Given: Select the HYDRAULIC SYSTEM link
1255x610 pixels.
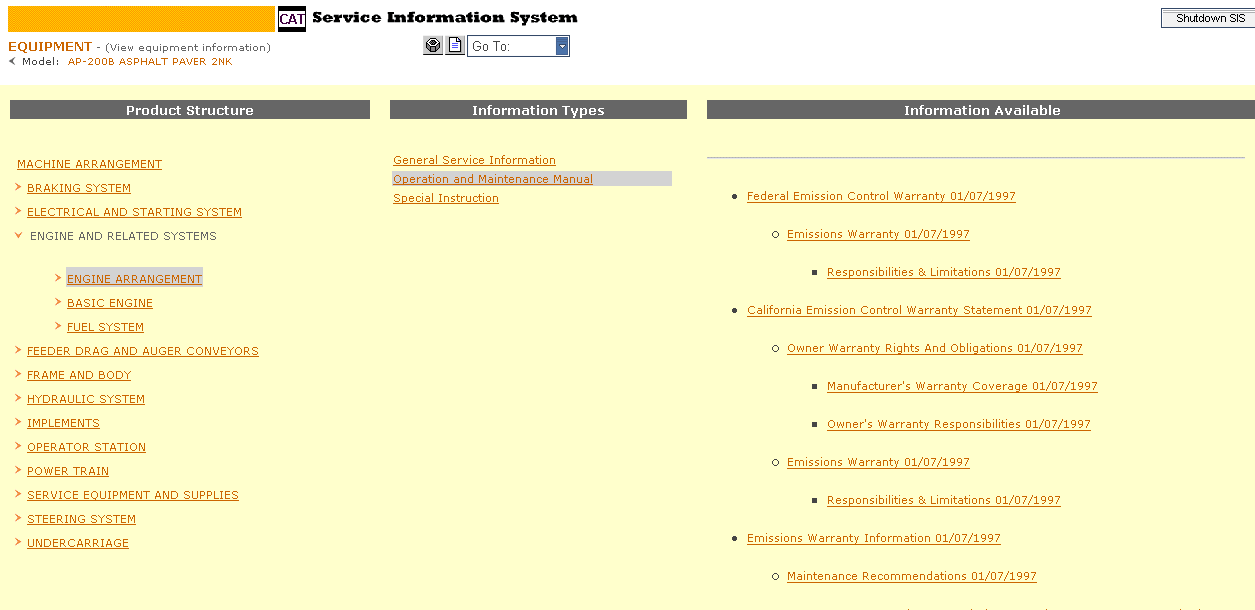Looking at the screenshot, I should tap(86, 399).
